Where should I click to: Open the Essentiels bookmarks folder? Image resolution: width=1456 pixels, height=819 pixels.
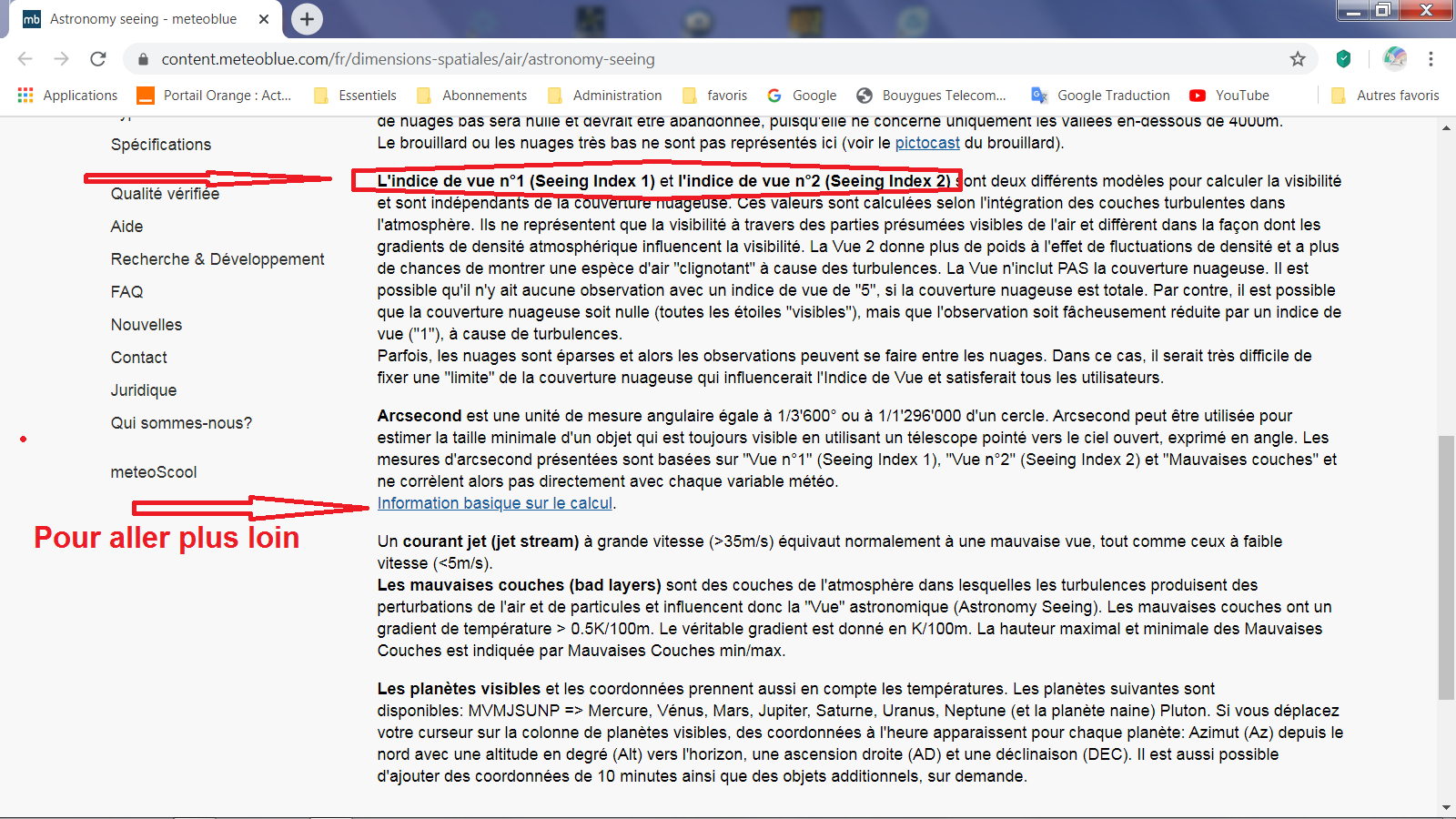pos(355,96)
